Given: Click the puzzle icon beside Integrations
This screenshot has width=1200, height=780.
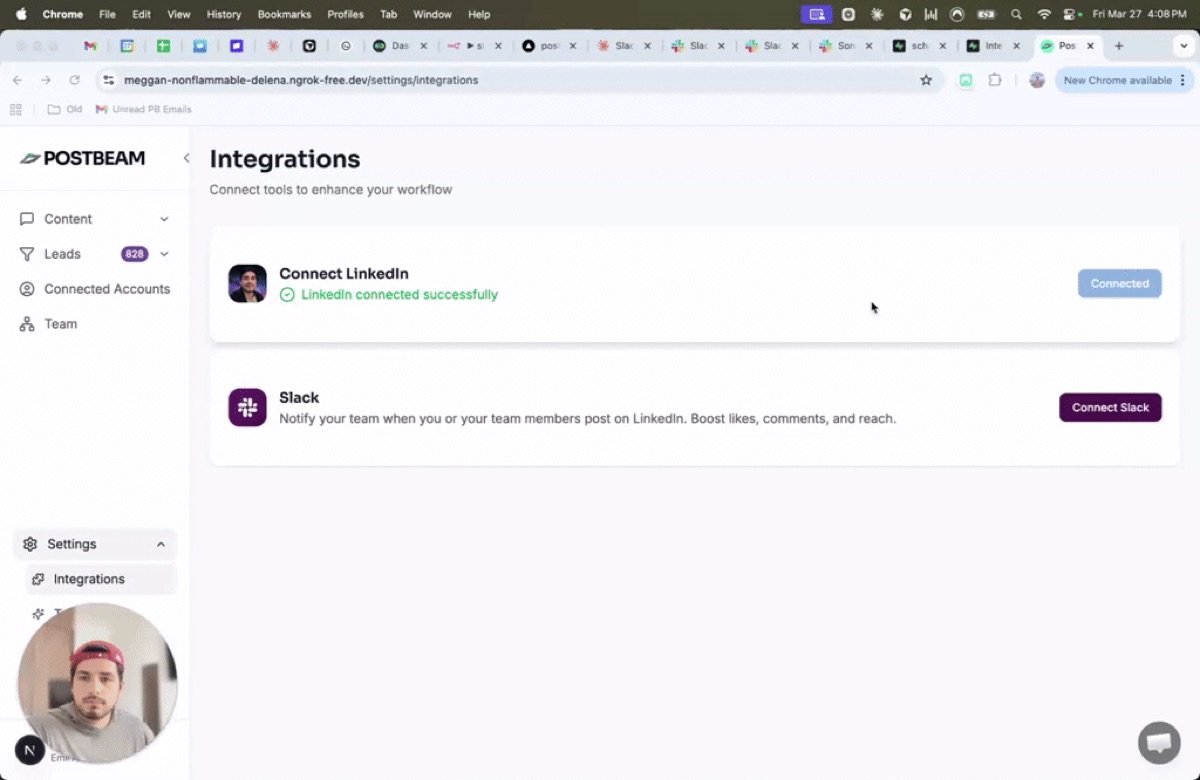Looking at the screenshot, I should (38, 579).
